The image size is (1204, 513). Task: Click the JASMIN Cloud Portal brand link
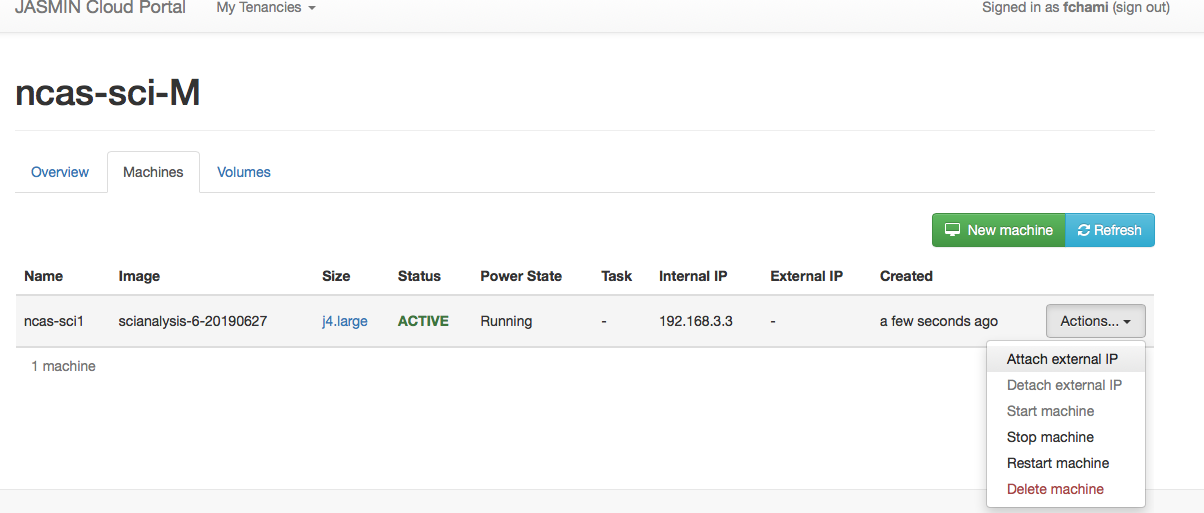click(100, 7)
